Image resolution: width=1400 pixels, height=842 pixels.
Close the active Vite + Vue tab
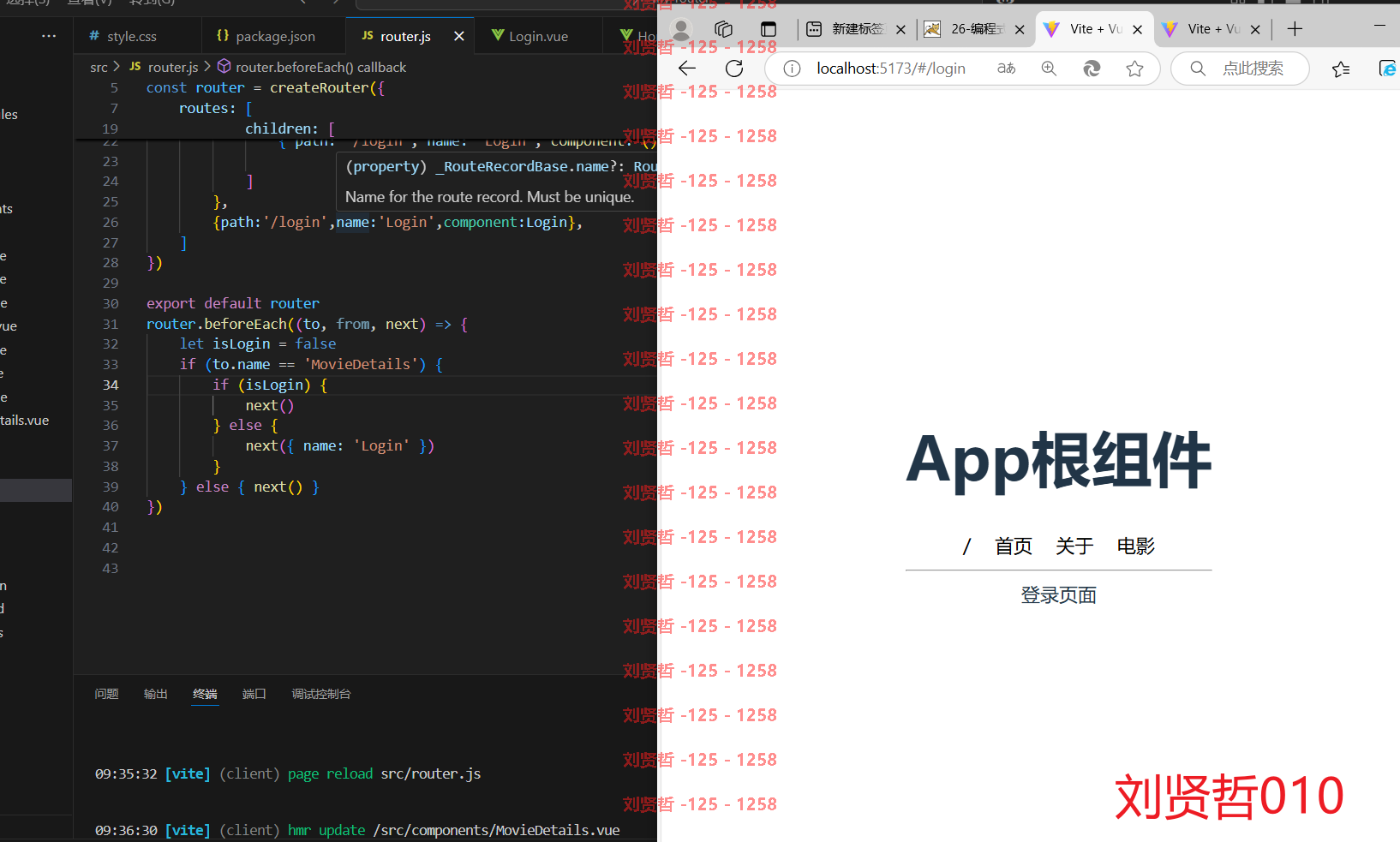tap(1137, 29)
